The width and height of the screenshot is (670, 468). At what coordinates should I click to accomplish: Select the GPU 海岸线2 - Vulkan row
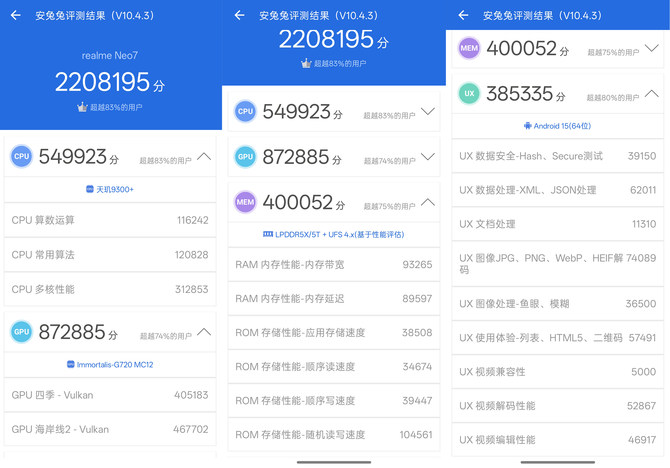[x=110, y=429]
